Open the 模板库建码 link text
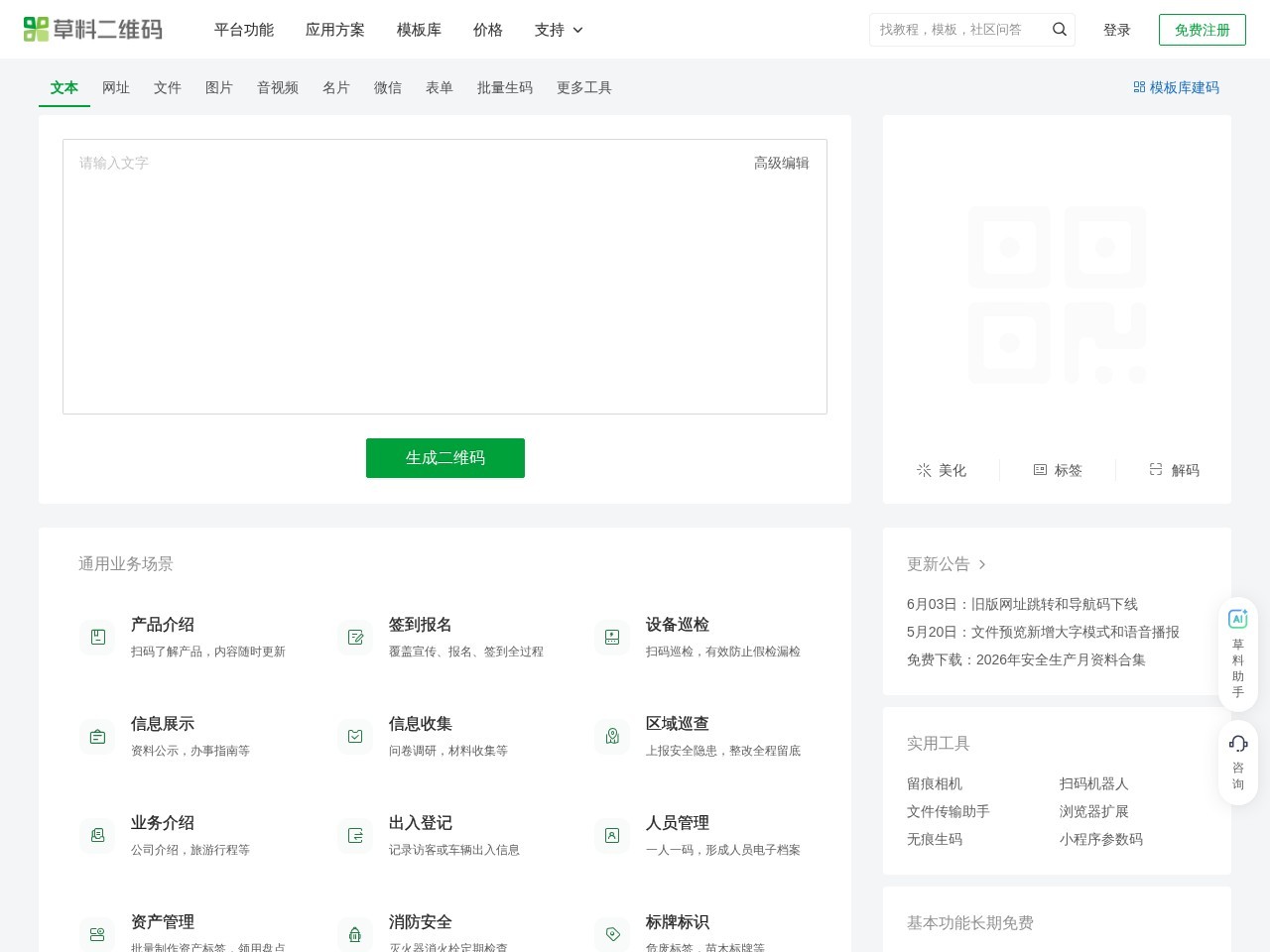The image size is (1270, 952). [x=1185, y=87]
